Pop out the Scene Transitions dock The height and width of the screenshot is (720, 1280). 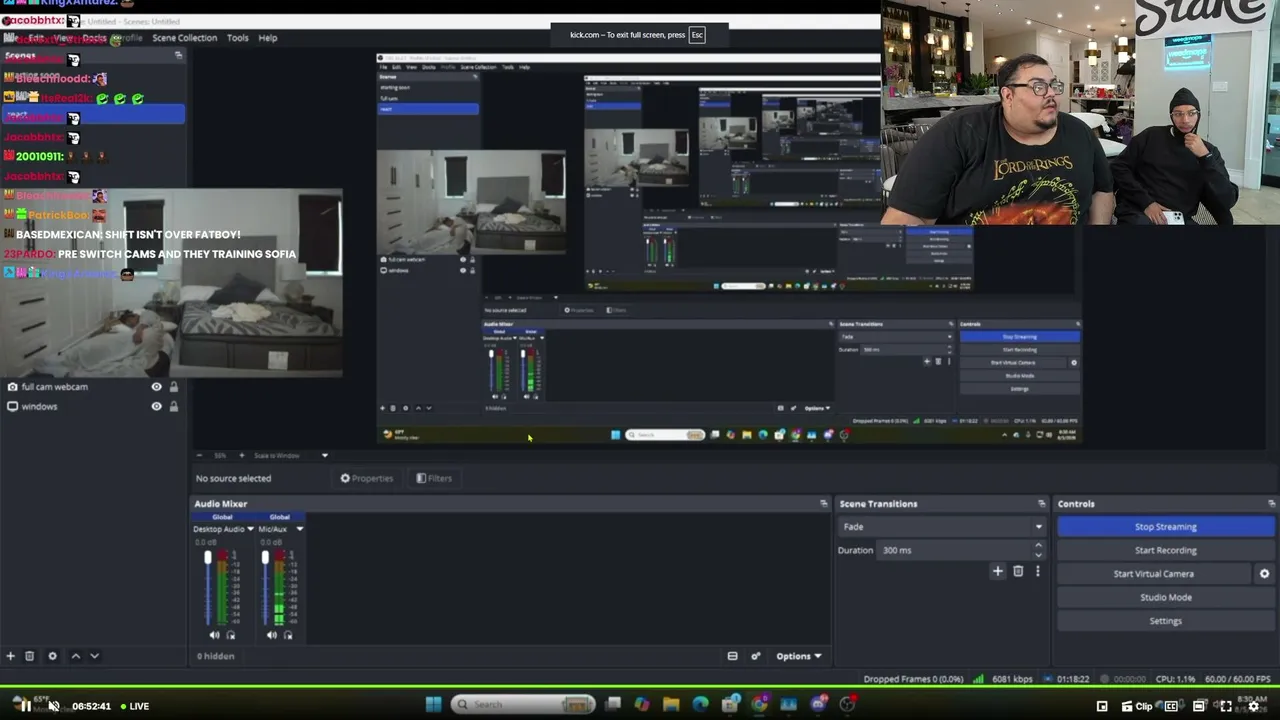(x=1042, y=504)
